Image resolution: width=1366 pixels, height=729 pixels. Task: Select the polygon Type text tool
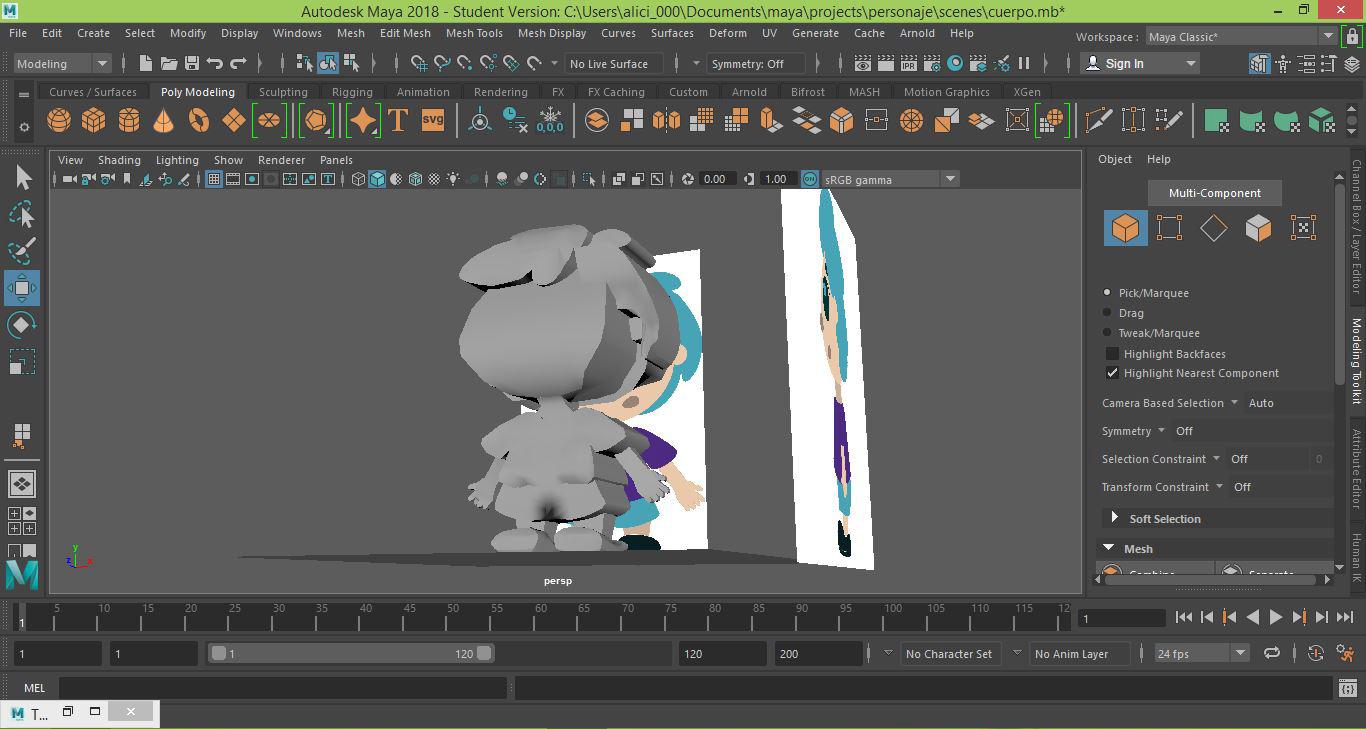pos(398,121)
